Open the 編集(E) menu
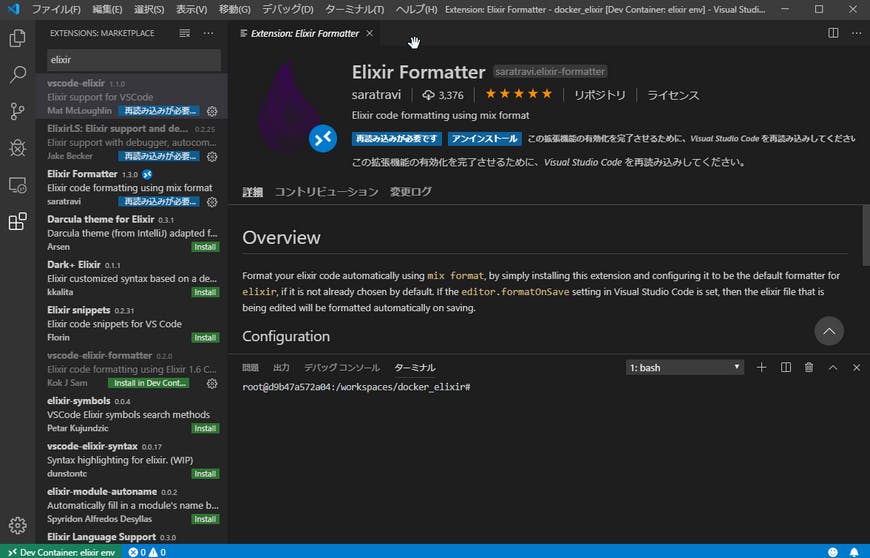The width and height of the screenshot is (870, 558). click(x=107, y=9)
